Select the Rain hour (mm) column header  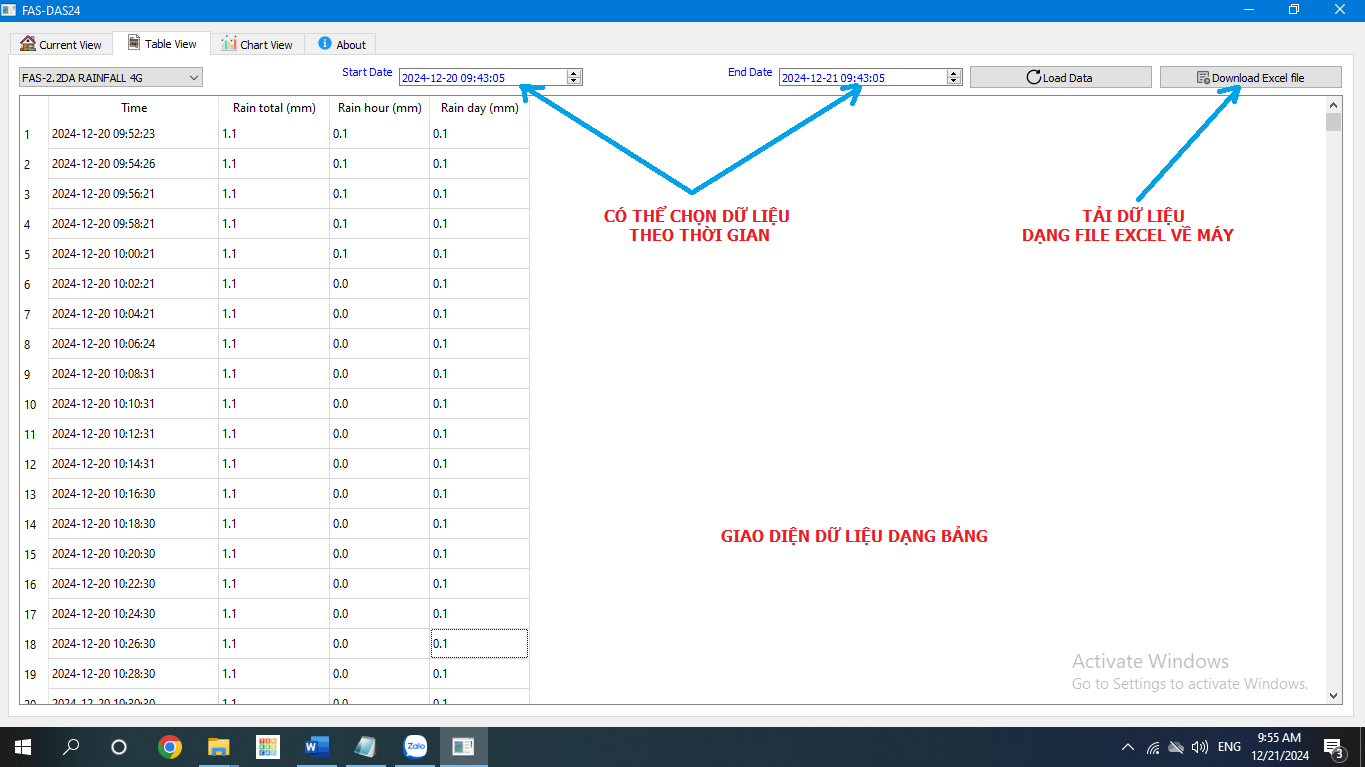click(379, 108)
